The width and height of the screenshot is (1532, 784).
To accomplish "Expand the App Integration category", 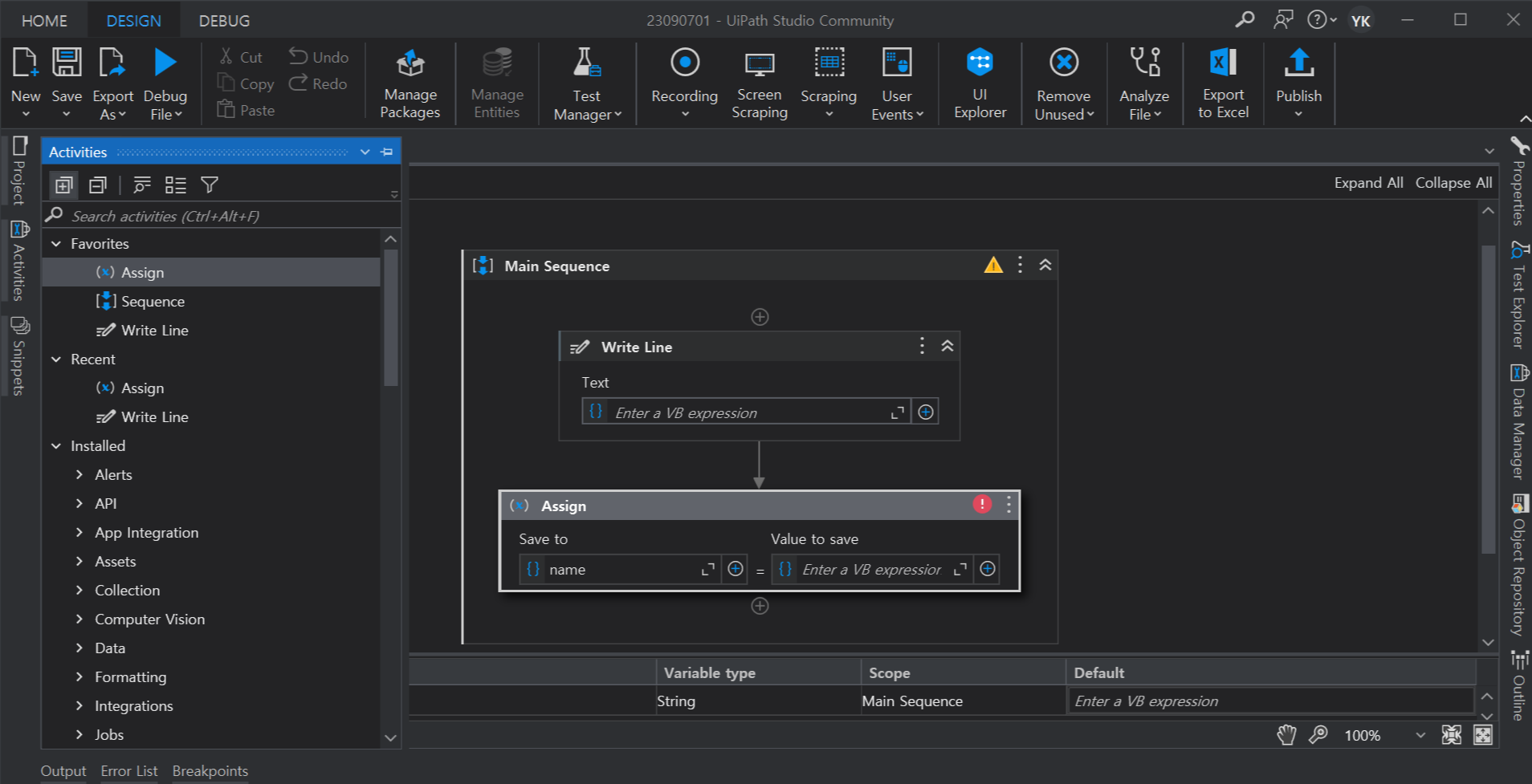I will tap(79, 533).
